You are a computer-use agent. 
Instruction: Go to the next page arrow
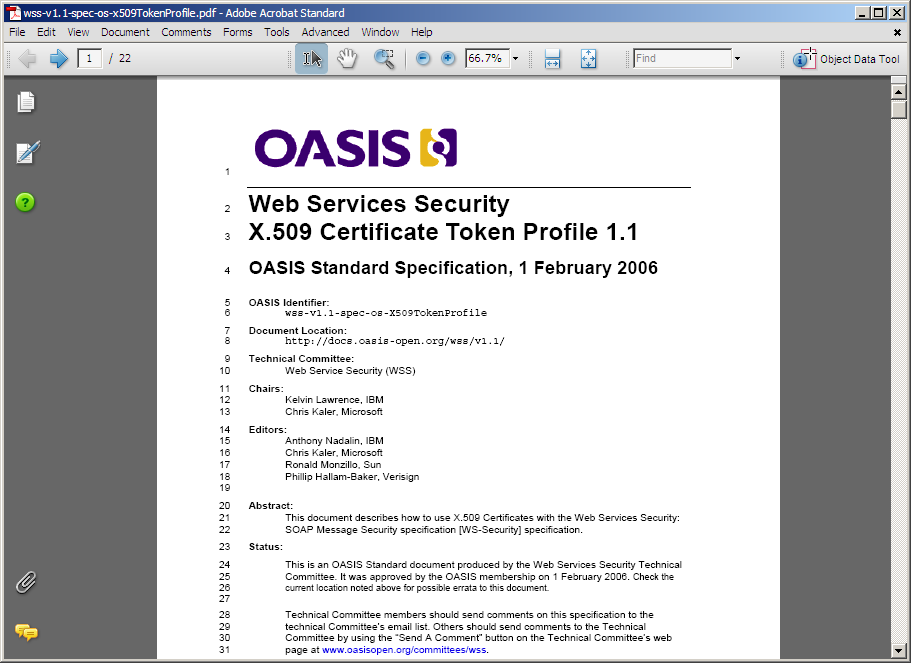tap(59, 58)
